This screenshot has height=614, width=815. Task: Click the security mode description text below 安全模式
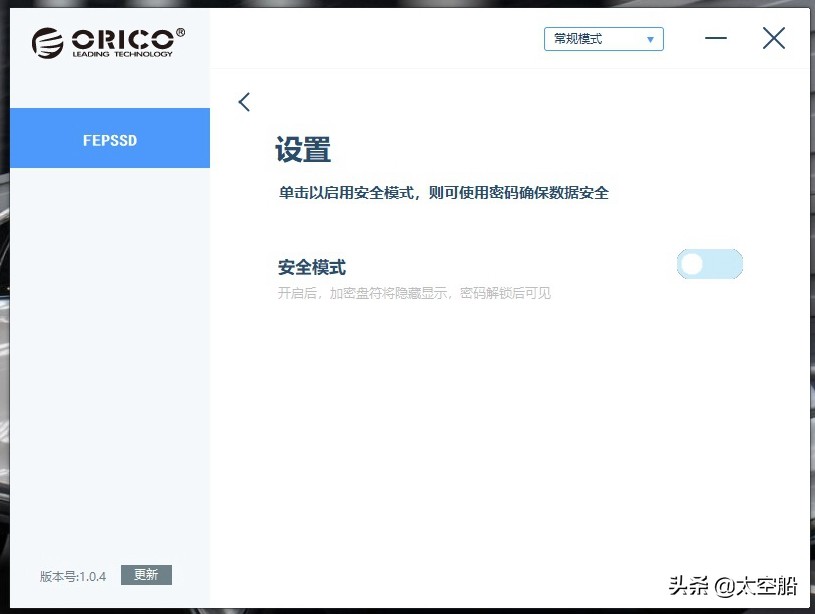click(412, 292)
